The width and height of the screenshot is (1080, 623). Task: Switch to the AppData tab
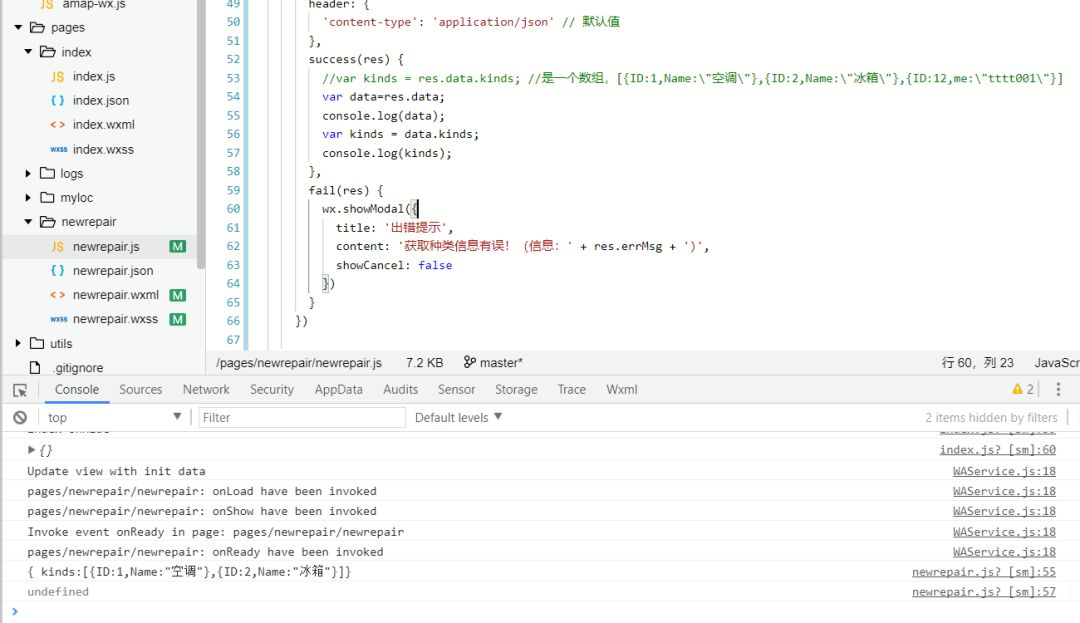[338, 389]
